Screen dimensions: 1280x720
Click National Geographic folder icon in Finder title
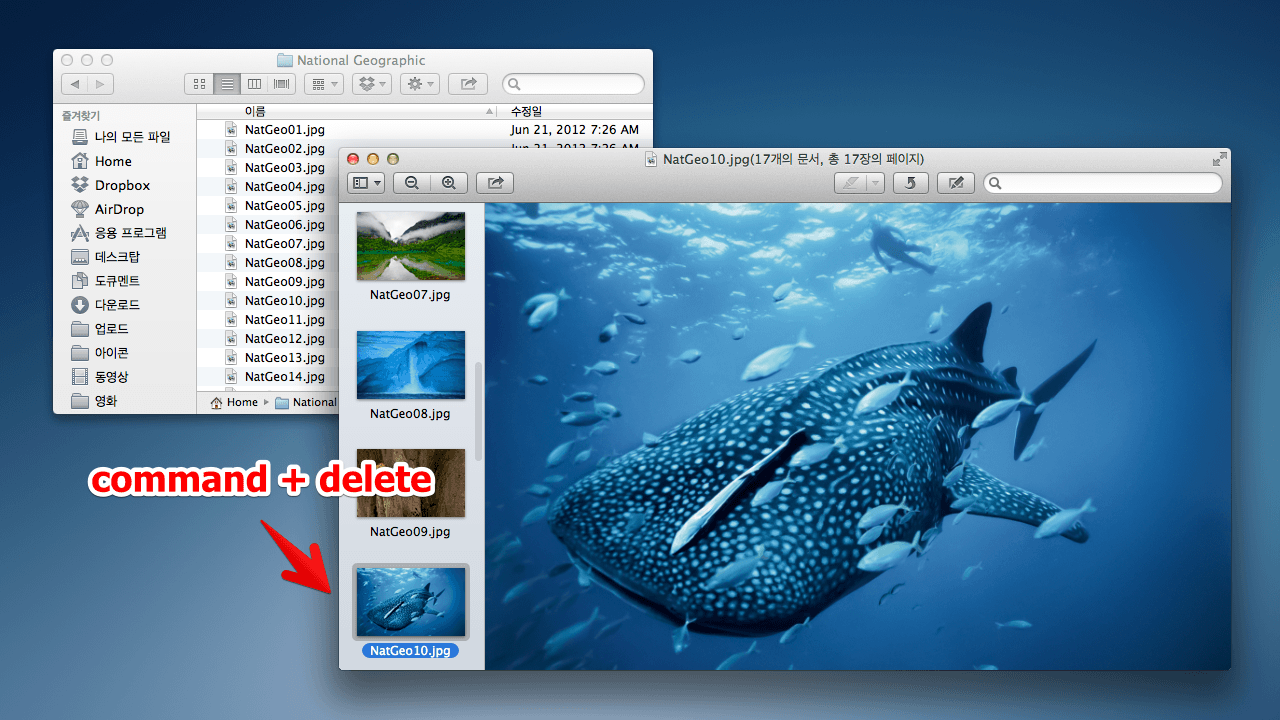point(285,60)
